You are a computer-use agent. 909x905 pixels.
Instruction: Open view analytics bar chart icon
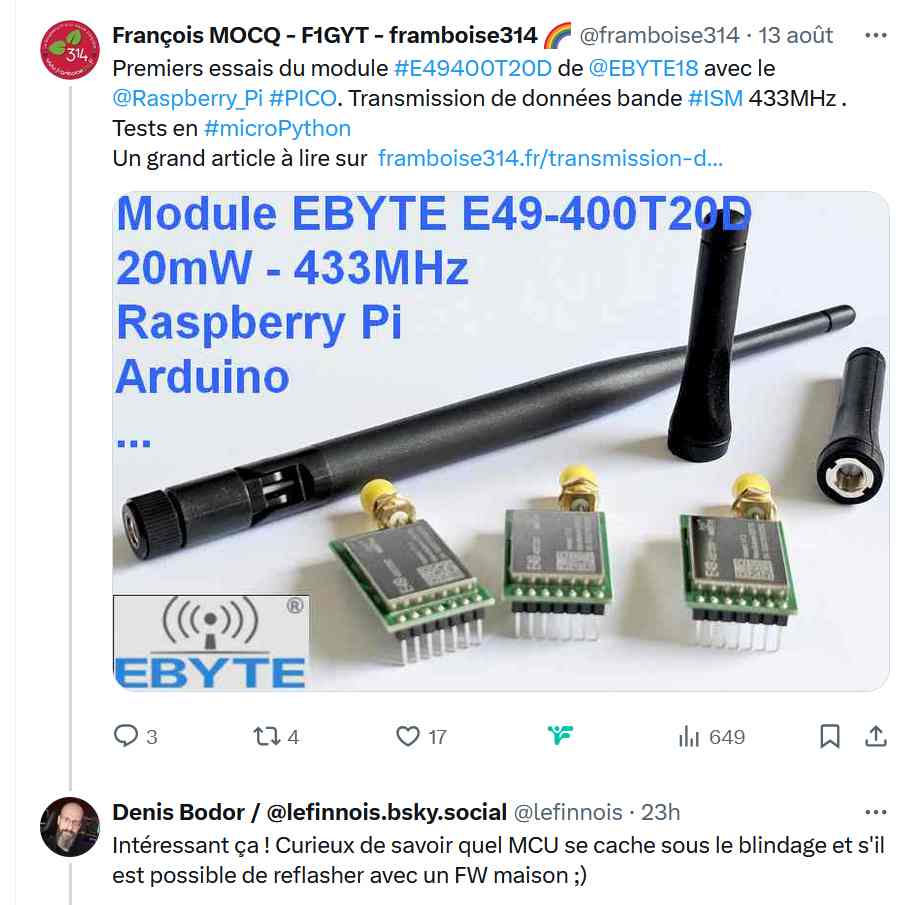(x=689, y=736)
